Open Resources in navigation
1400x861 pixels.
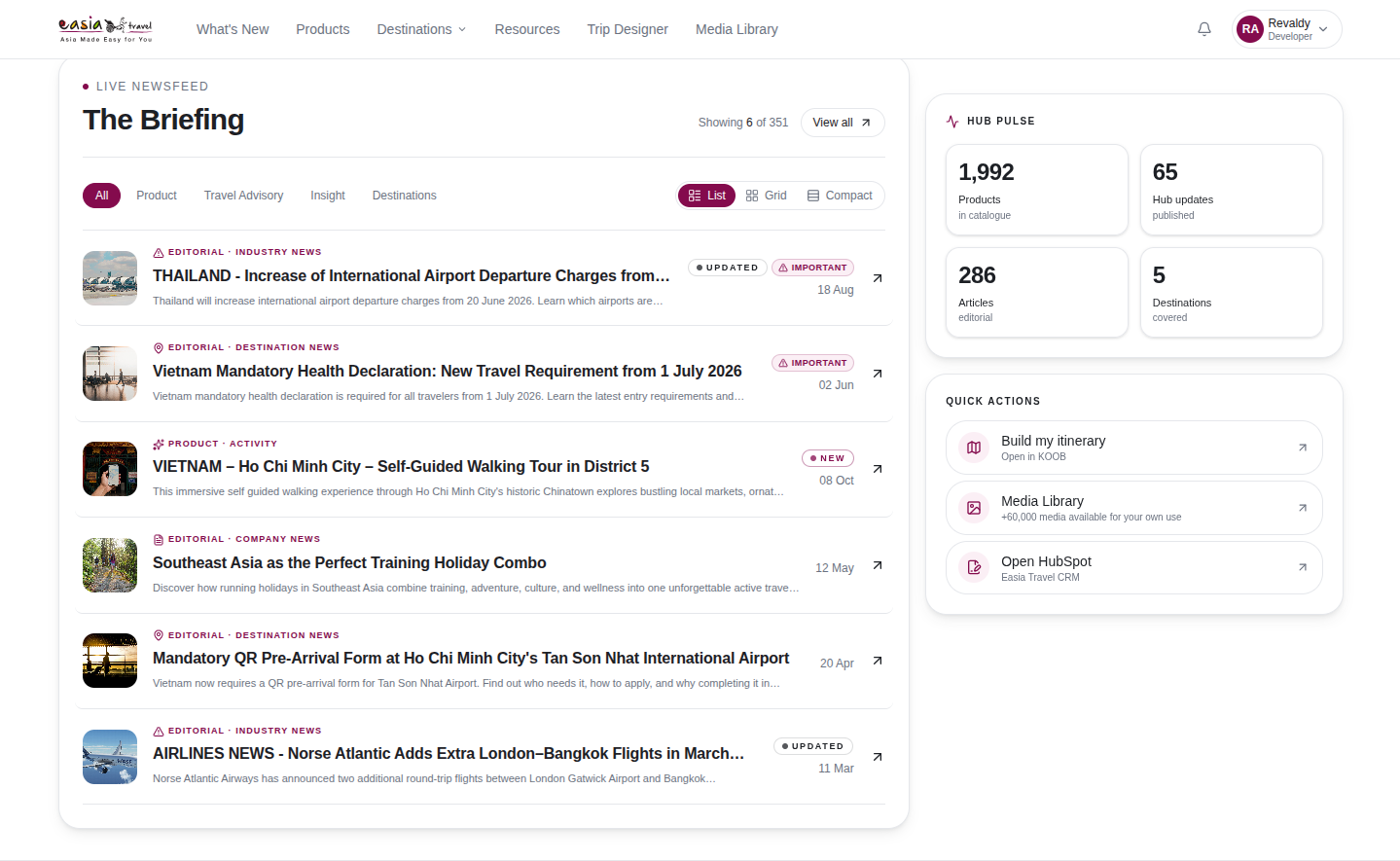[x=527, y=29]
